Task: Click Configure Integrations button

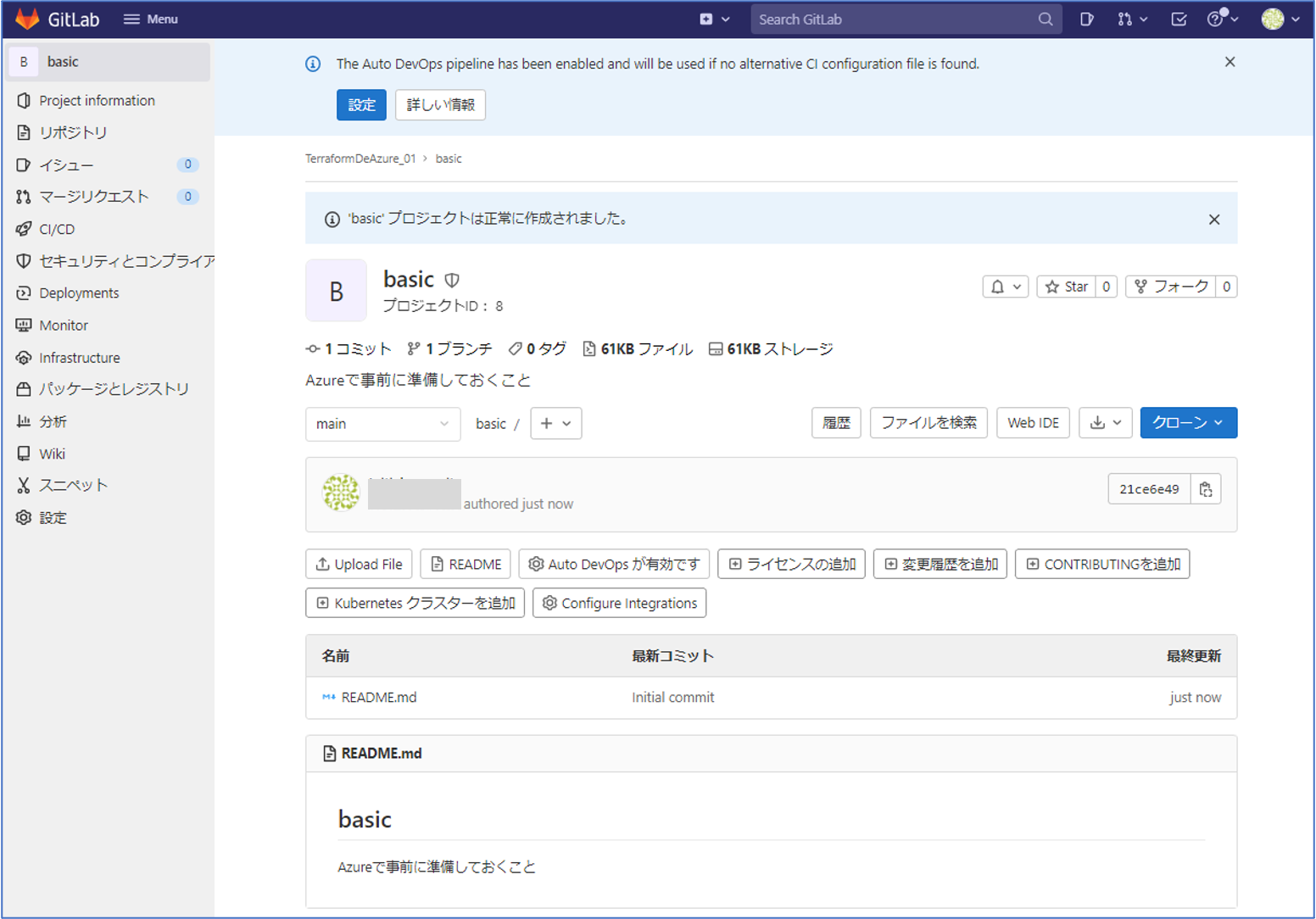Action: pos(620,604)
